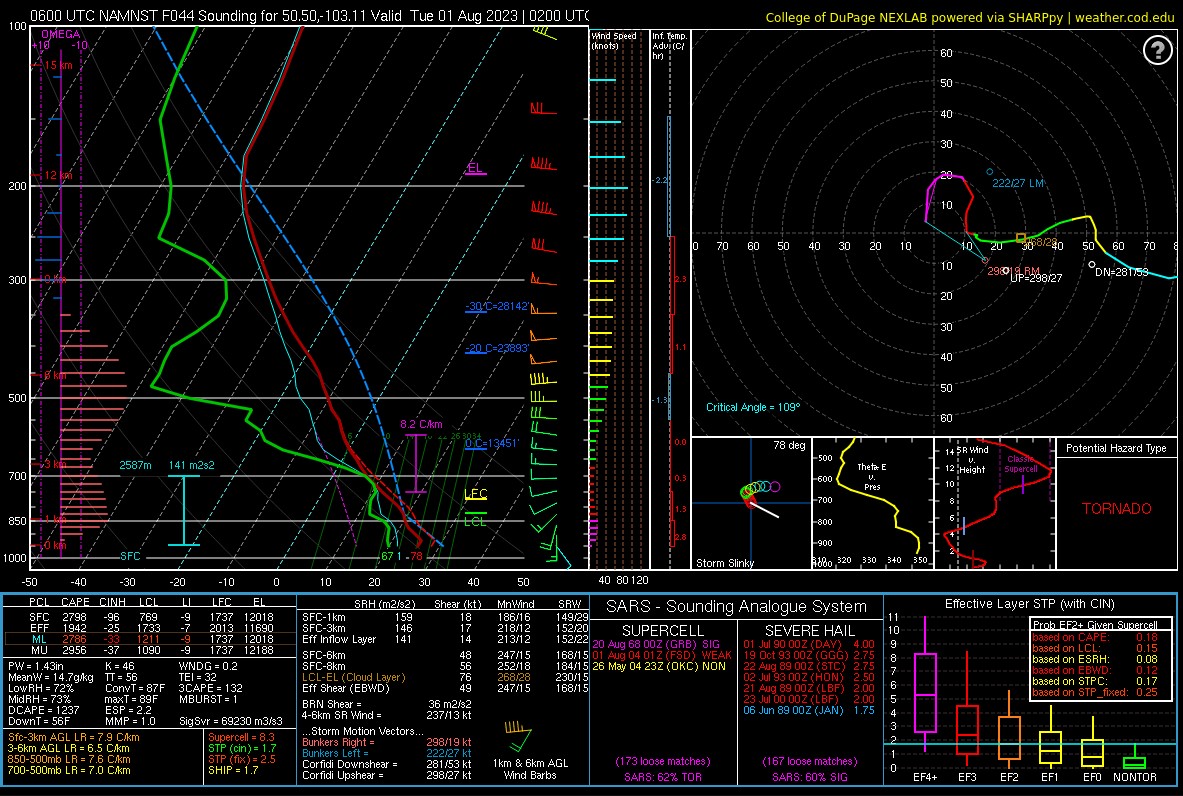Screen dimensions: 1183x796
Task: Click the EL marker on skew-T
Action: (475, 168)
